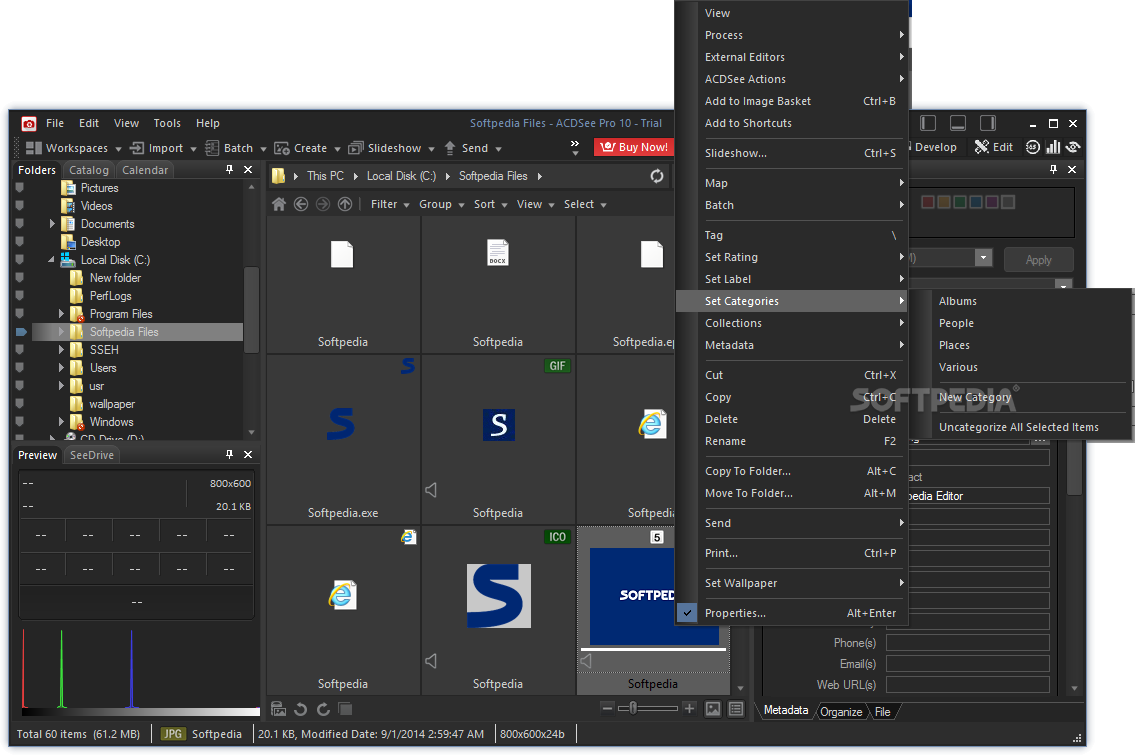
Task: Toggle Easy-Select indicator beside Users folder
Action: pos(20,368)
